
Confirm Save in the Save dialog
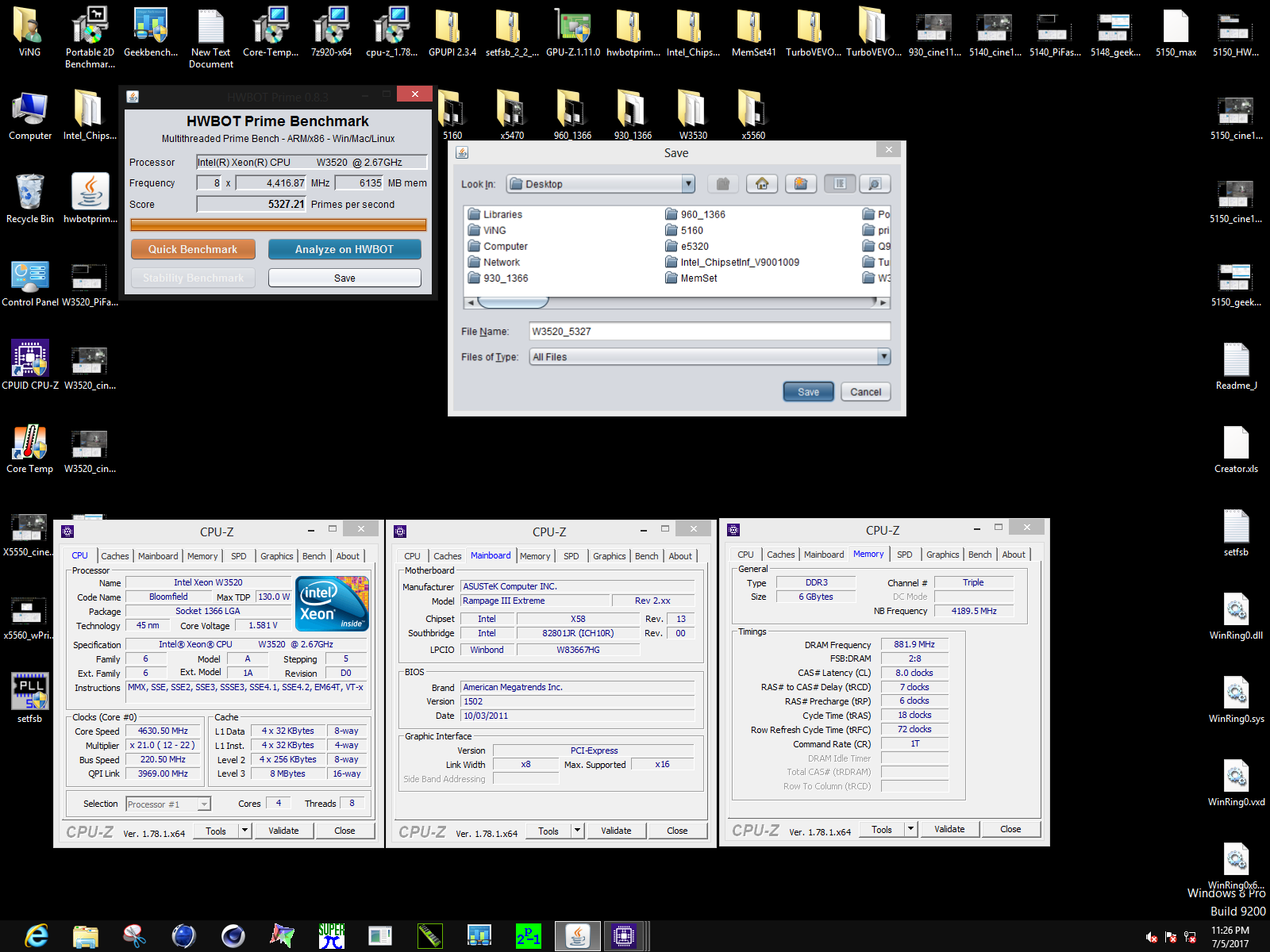(808, 392)
